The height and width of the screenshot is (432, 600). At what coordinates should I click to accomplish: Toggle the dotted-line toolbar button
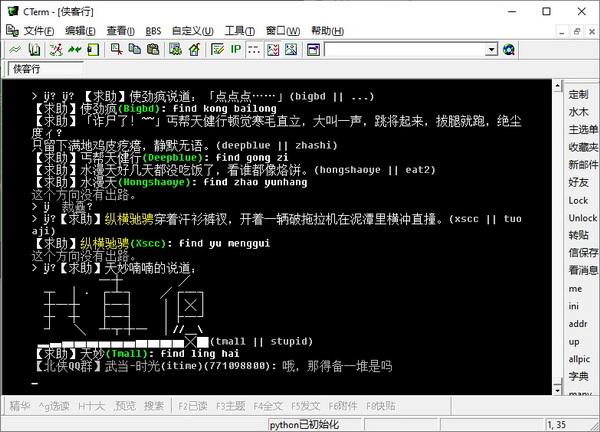(254, 49)
